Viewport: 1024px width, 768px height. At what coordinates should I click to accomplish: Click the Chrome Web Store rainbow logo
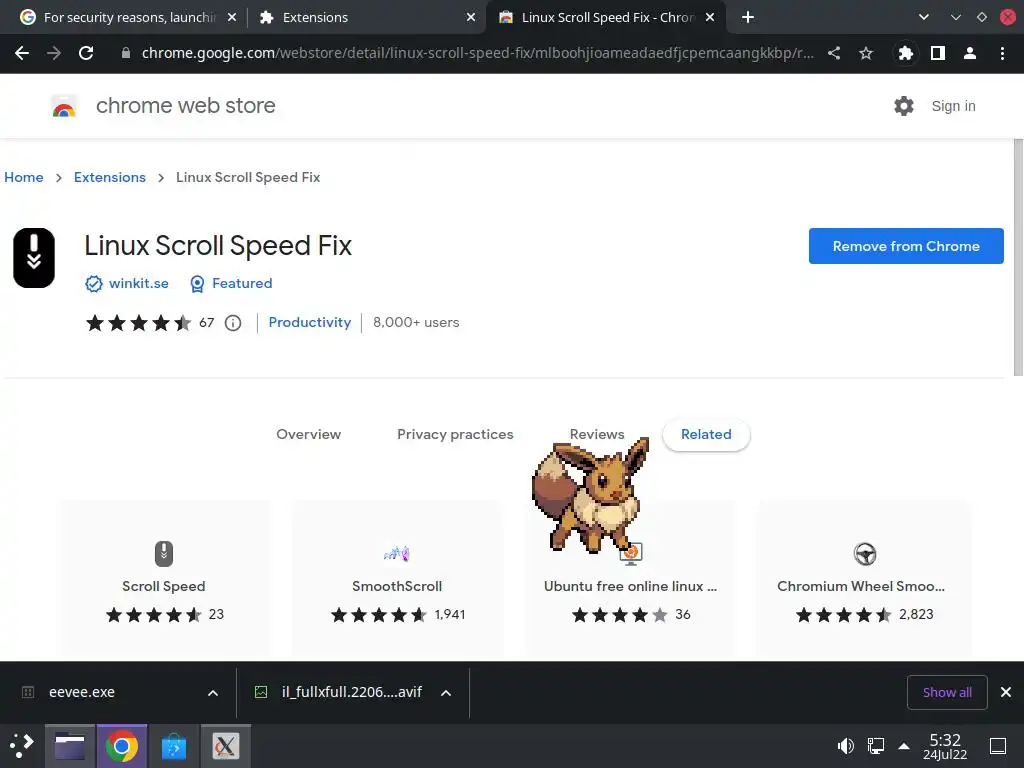coord(64,106)
